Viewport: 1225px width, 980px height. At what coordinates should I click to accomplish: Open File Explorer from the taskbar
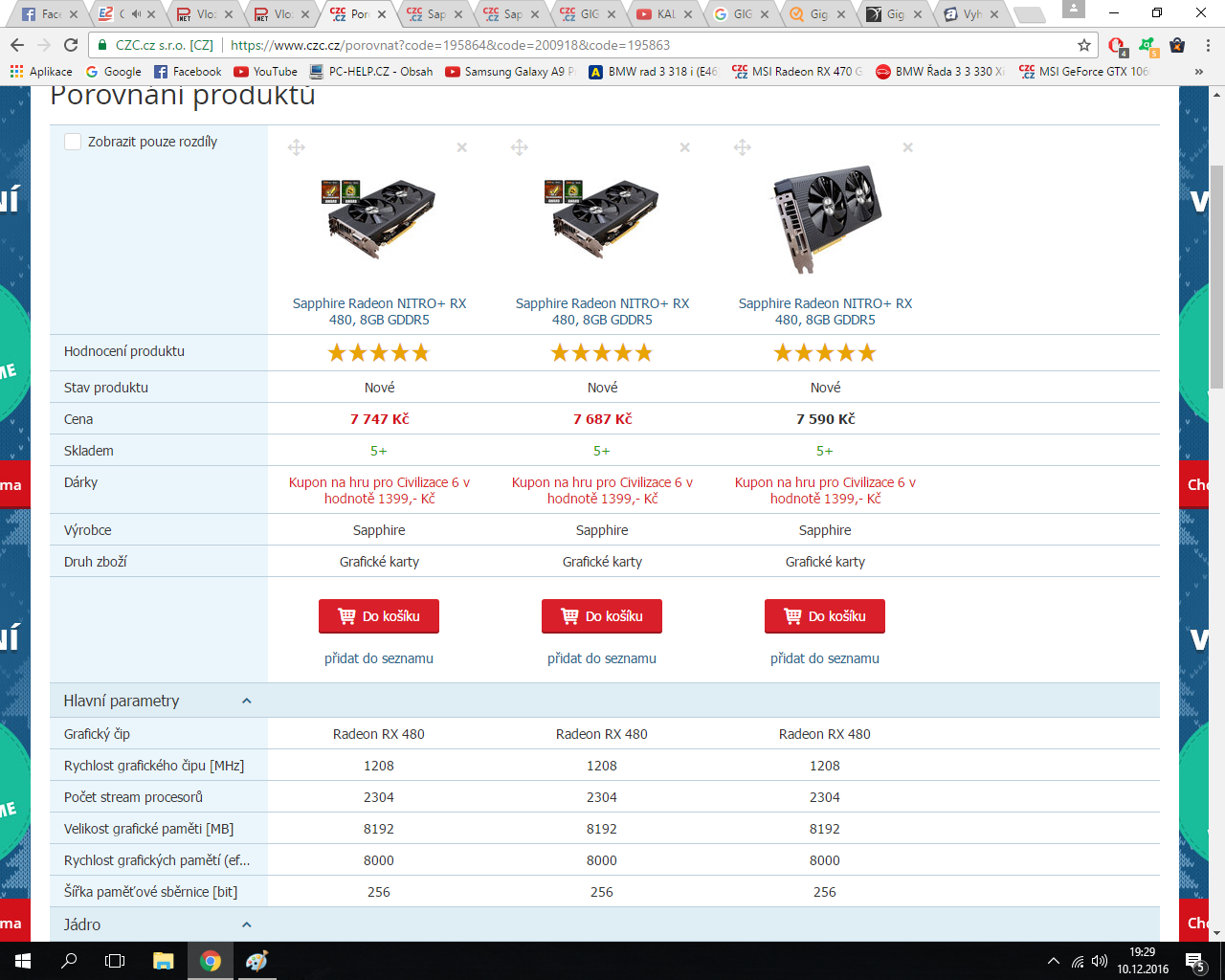click(163, 961)
